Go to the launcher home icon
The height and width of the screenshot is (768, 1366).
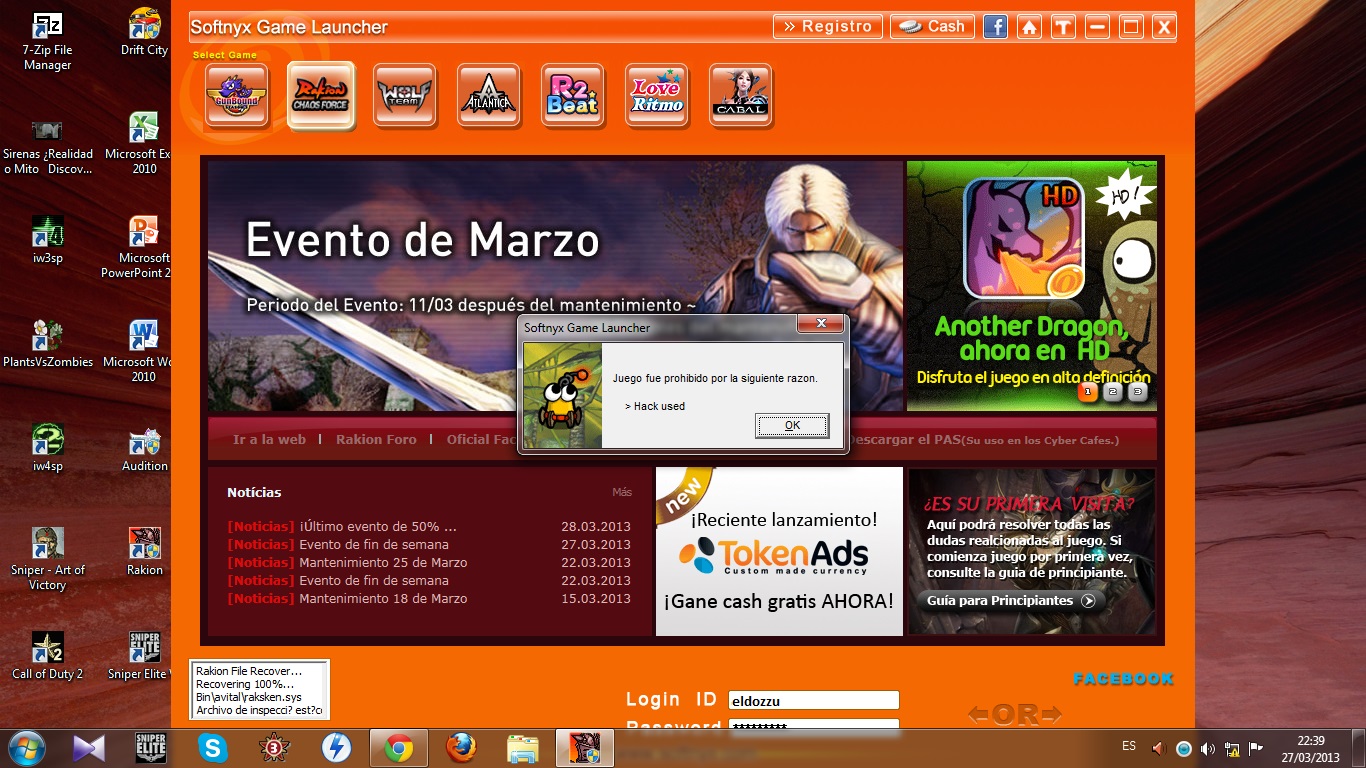[x=1029, y=27]
